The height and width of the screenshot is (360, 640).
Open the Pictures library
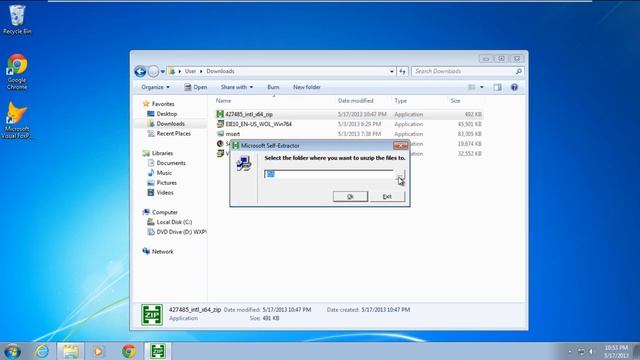pyautogui.click(x=162, y=182)
